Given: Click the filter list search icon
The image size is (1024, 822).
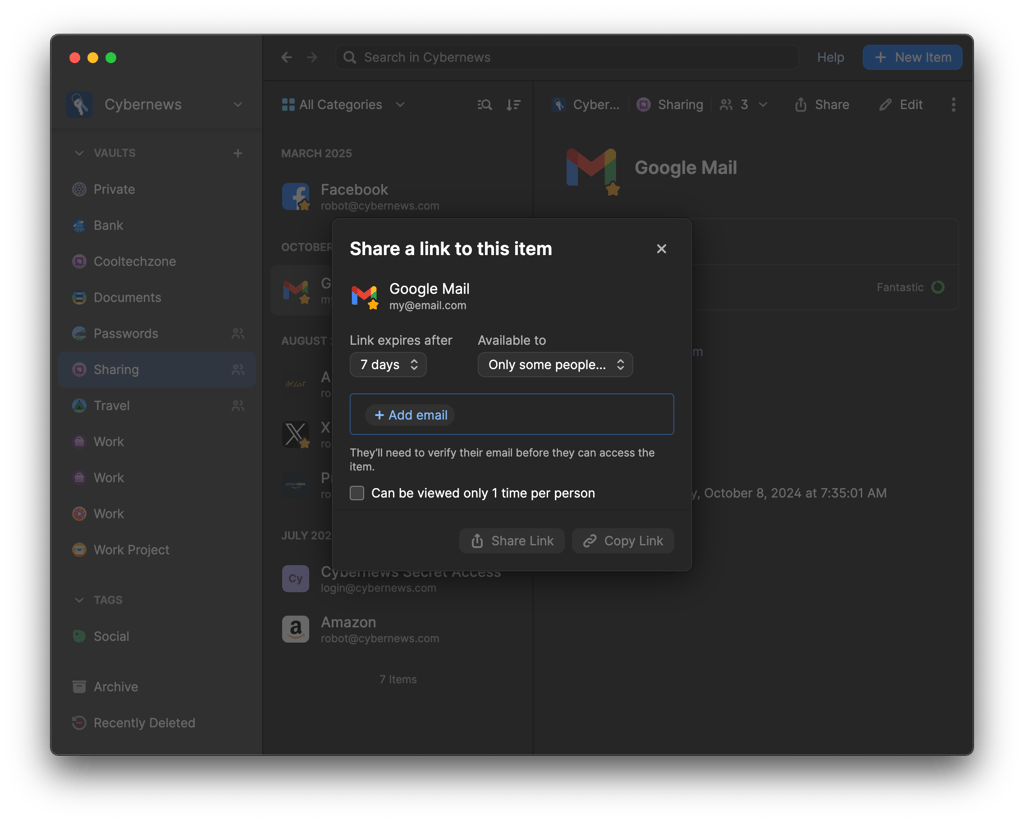Looking at the screenshot, I should 485,104.
